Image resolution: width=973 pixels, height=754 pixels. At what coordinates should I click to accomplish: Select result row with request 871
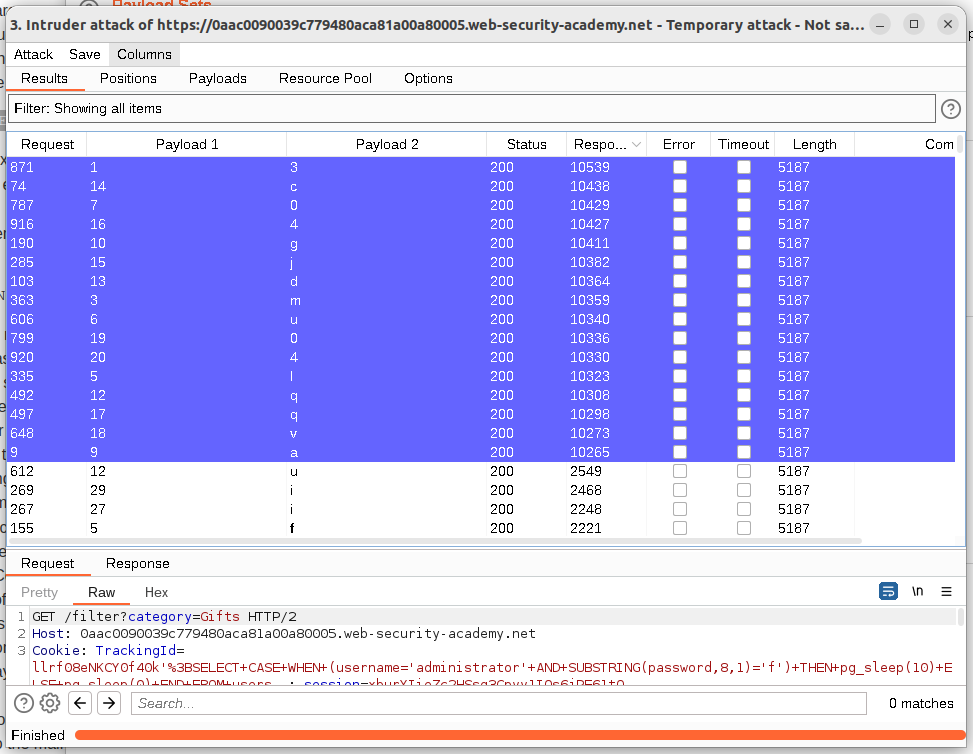click(481, 167)
